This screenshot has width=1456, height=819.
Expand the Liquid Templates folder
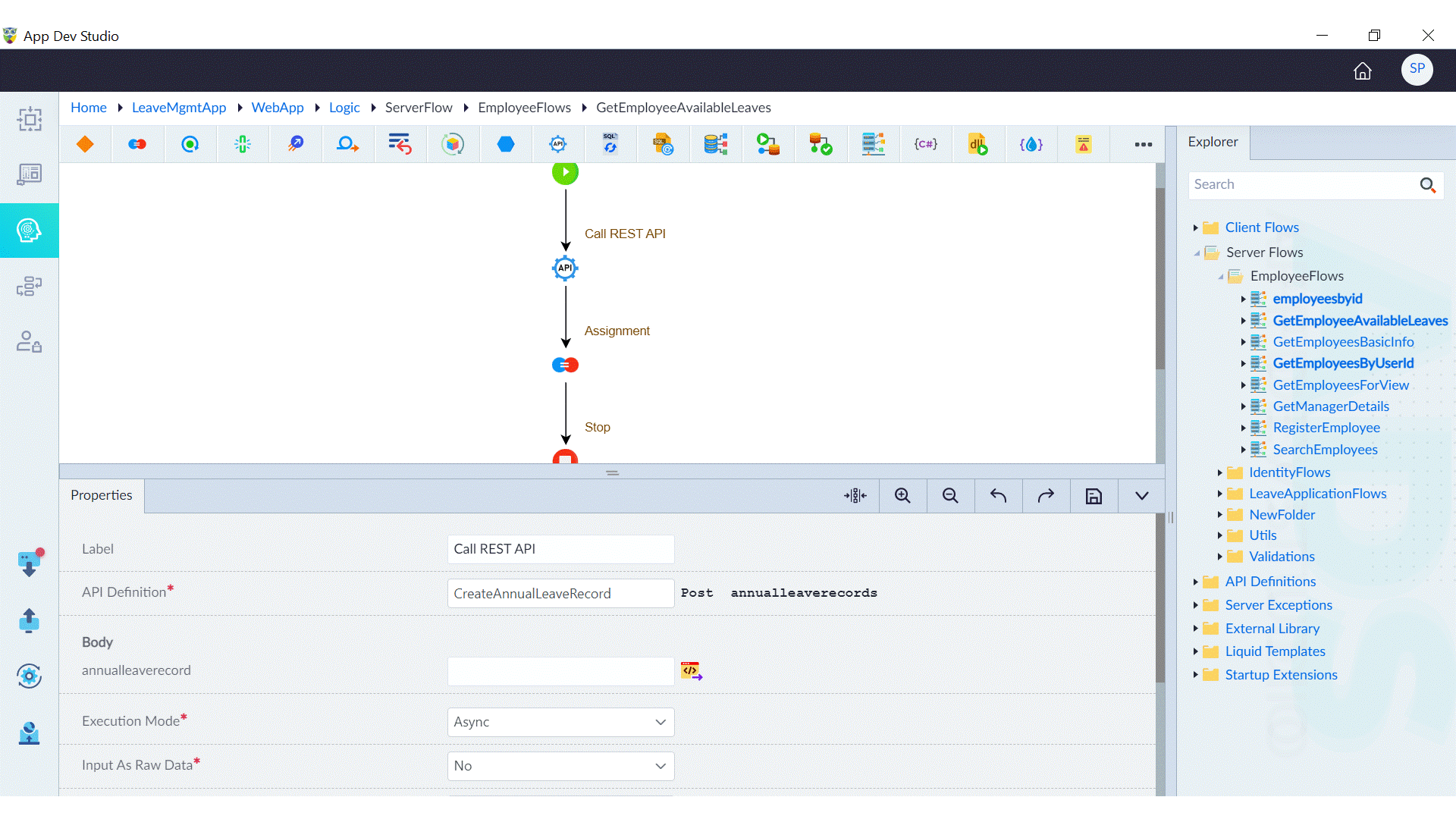[x=1195, y=651]
